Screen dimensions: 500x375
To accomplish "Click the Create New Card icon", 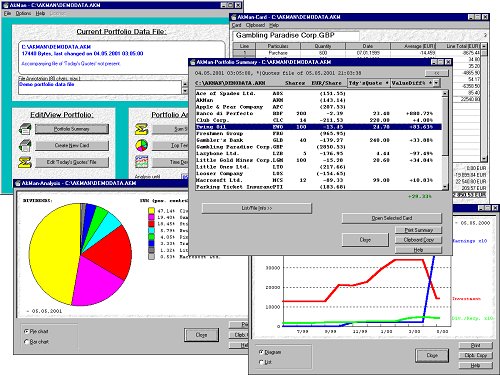I will point(25,146).
